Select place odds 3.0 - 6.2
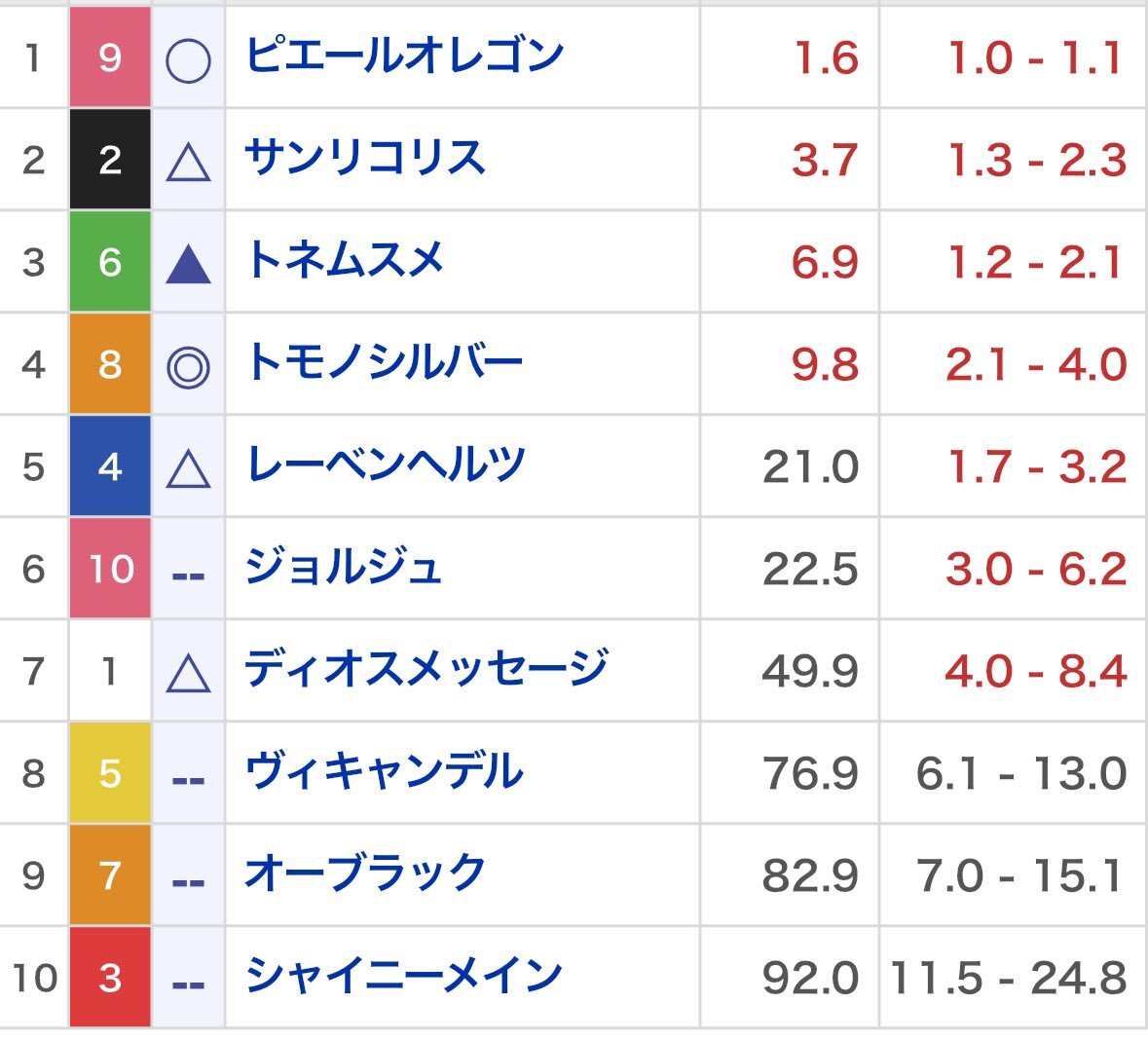 coord(1035,569)
